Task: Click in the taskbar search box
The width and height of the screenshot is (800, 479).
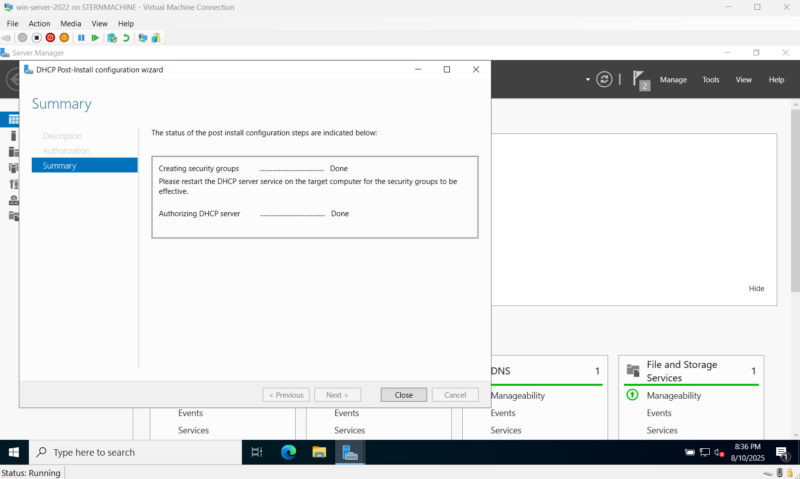Action: click(x=135, y=452)
